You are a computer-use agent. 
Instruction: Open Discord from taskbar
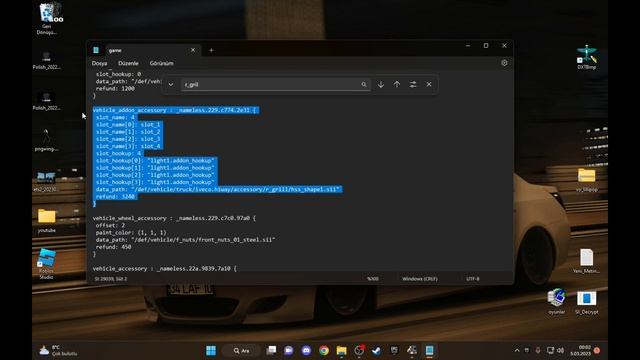[306, 350]
